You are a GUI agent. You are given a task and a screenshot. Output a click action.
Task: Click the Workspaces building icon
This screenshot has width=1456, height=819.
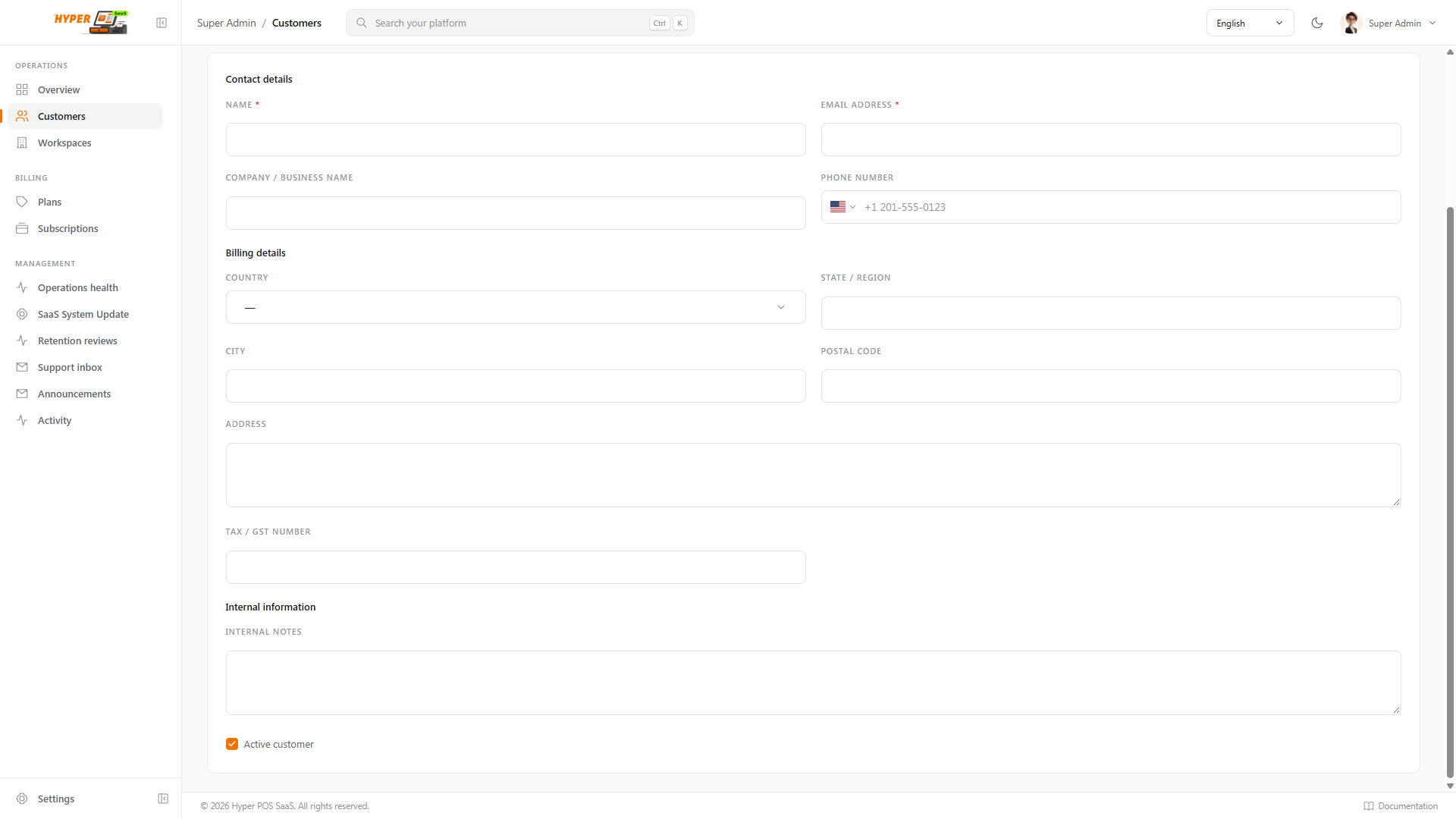[x=22, y=143]
